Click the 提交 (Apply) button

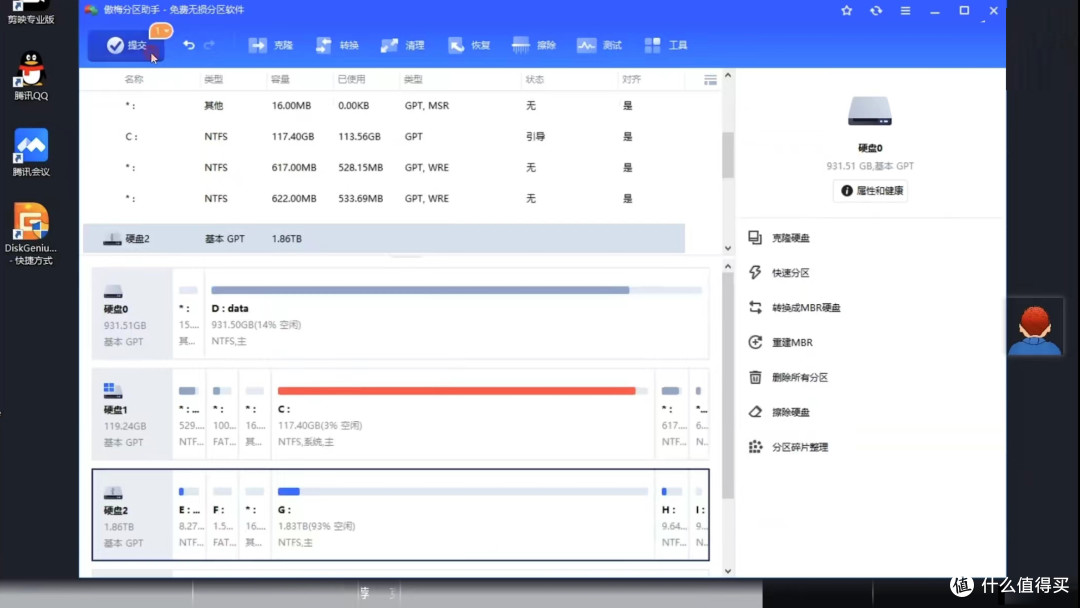[x=127, y=45]
